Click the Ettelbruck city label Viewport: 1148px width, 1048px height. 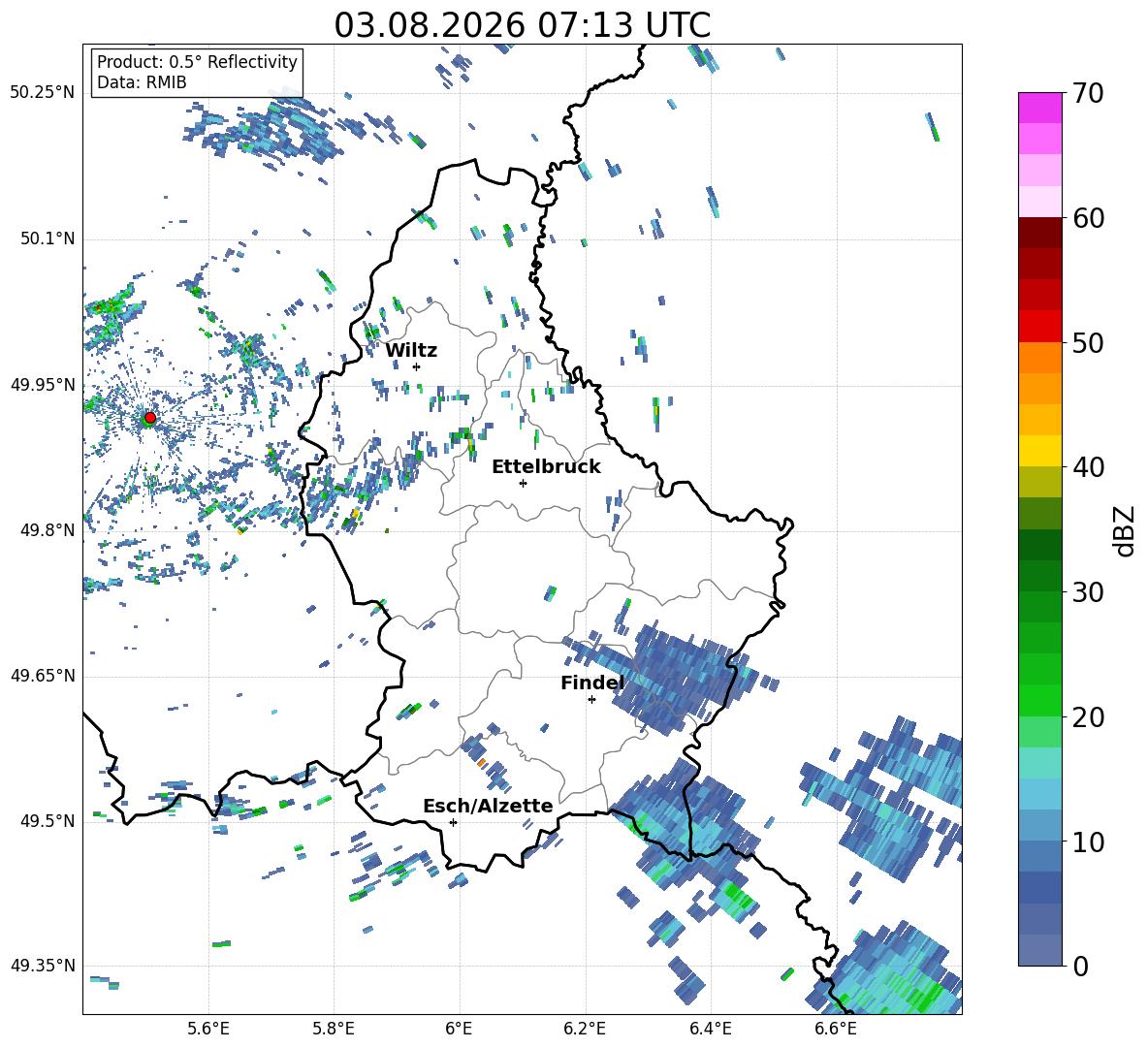(546, 467)
